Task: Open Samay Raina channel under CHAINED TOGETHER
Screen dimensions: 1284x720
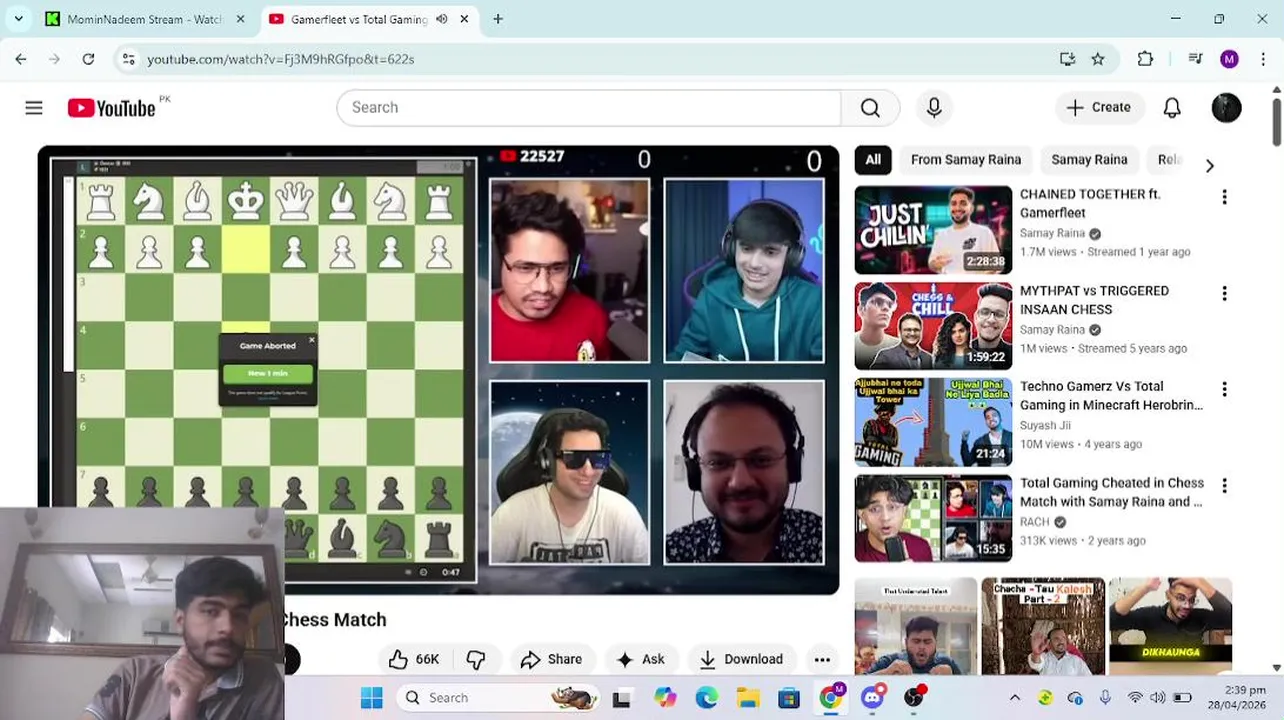Action: (1052, 233)
